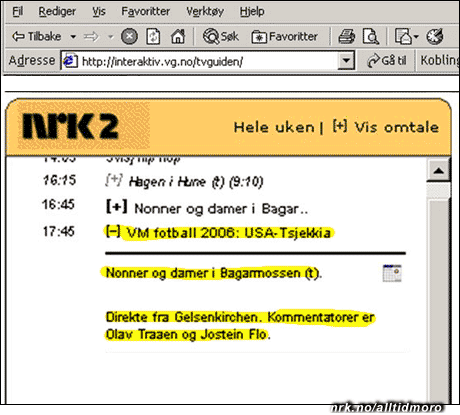Open the Fil menu
The image size is (460, 415).
(17, 12)
